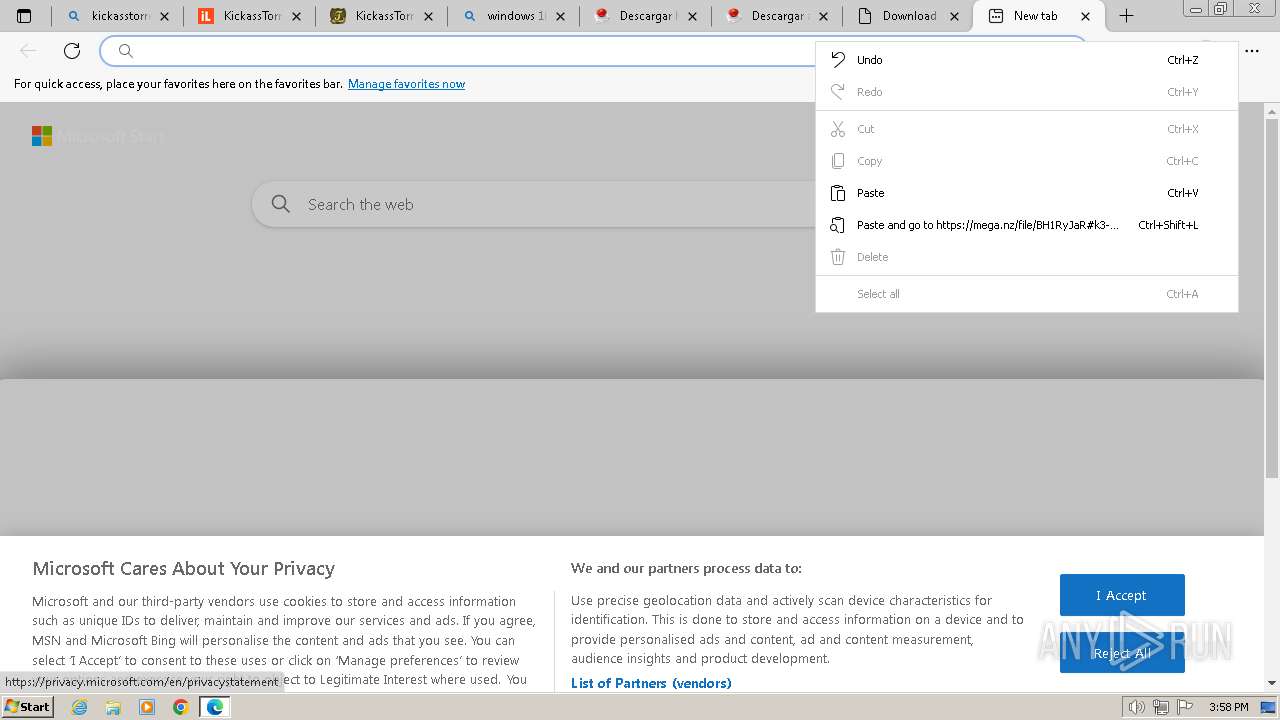This screenshot has width=1280, height=720.
Task: Open File Explorer from the taskbar
Action: (113, 707)
